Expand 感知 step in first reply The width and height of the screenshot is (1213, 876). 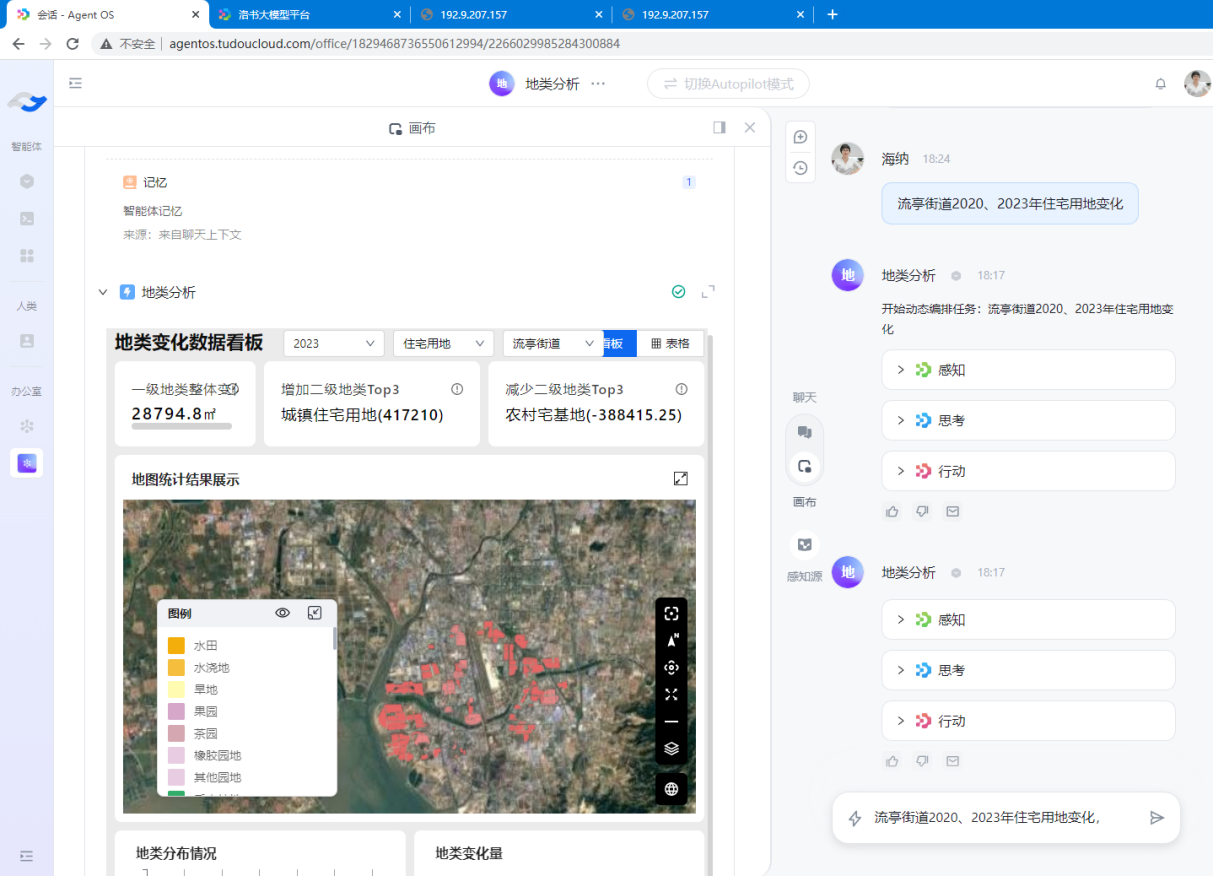point(1028,370)
